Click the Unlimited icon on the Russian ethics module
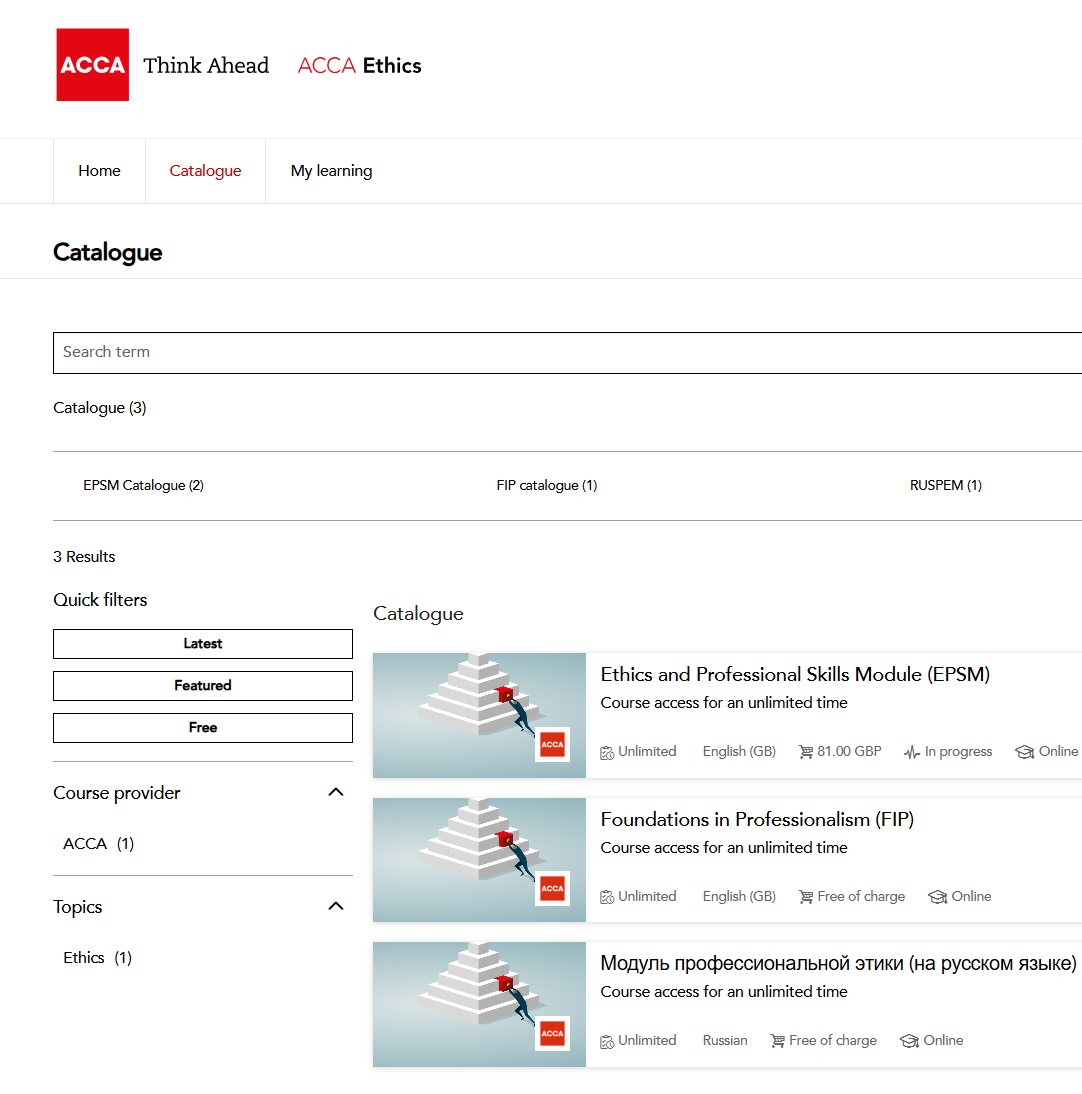 [x=606, y=1040]
